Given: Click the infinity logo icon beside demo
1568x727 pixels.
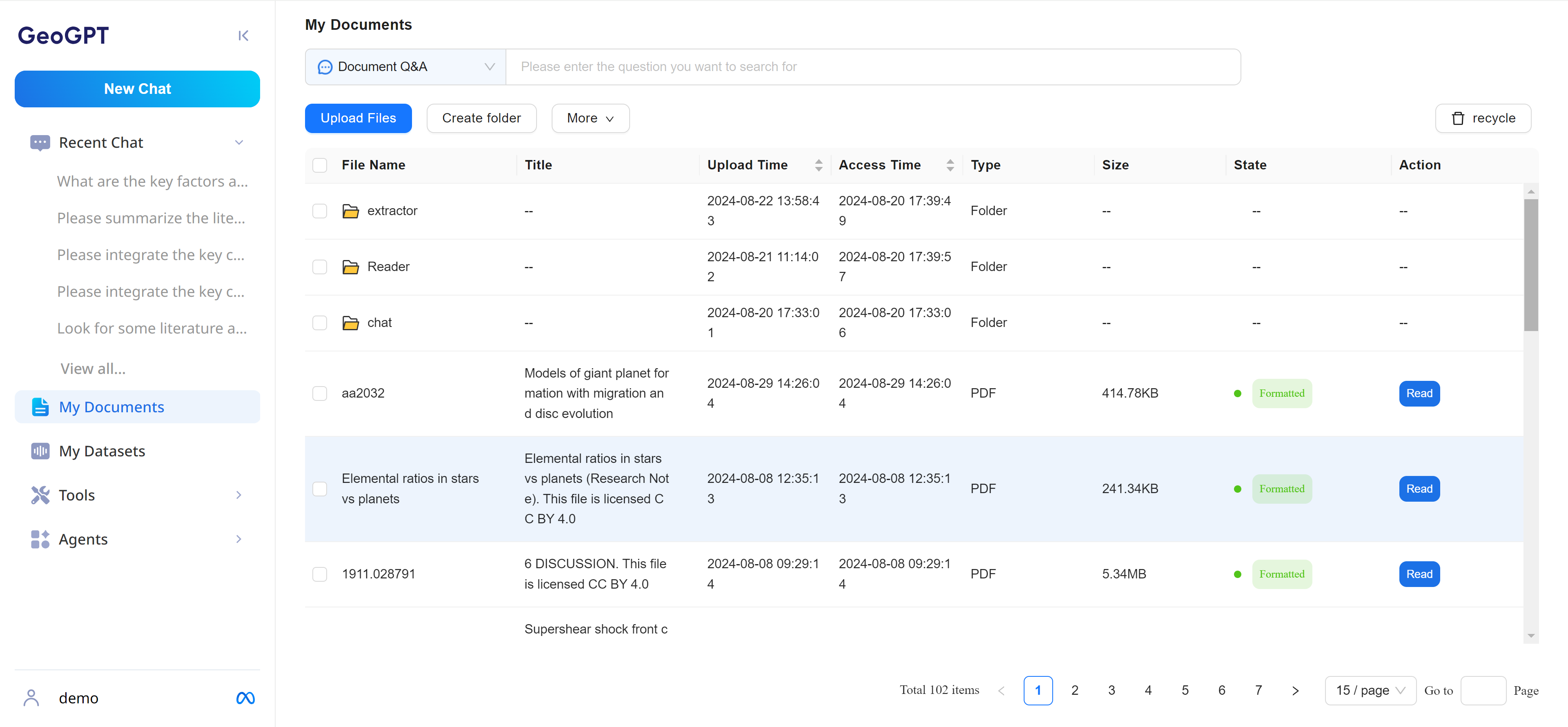Looking at the screenshot, I should point(245,698).
